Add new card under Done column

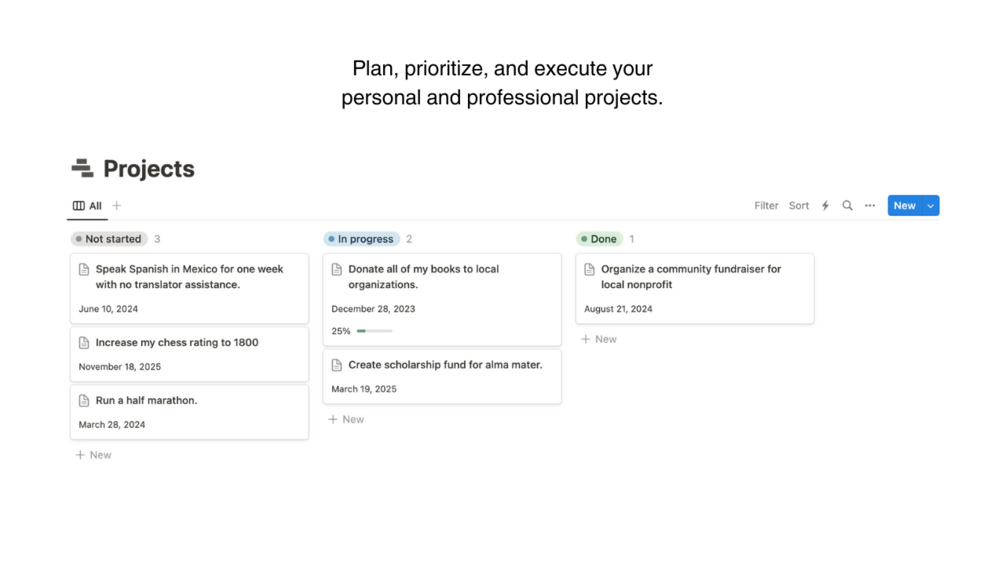click(x=599, y=340)
